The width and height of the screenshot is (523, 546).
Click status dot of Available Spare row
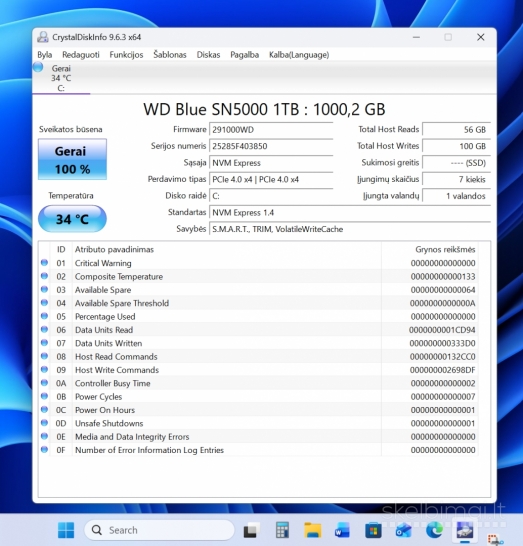coord(44,289)
